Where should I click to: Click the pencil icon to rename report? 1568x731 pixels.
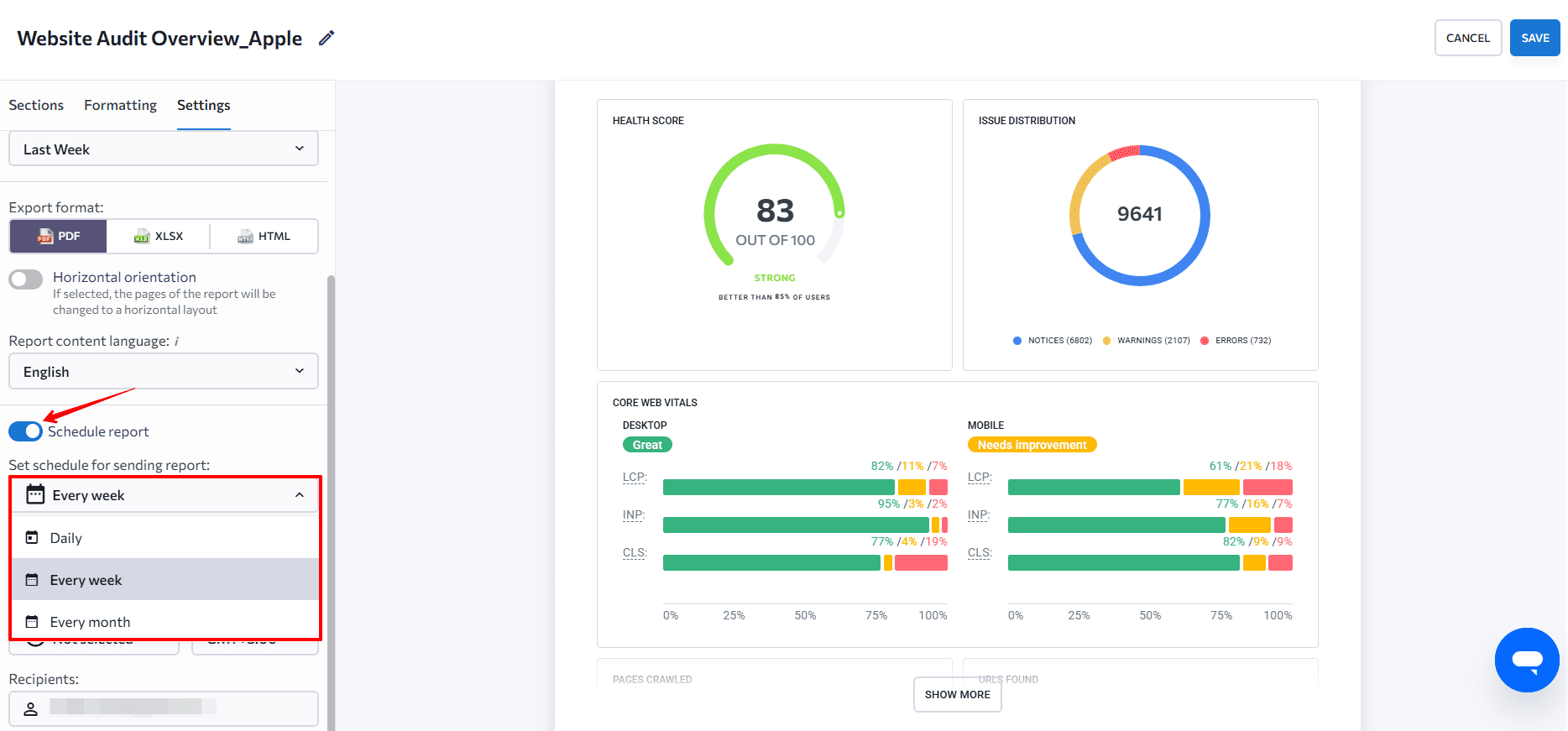(327, 38)
